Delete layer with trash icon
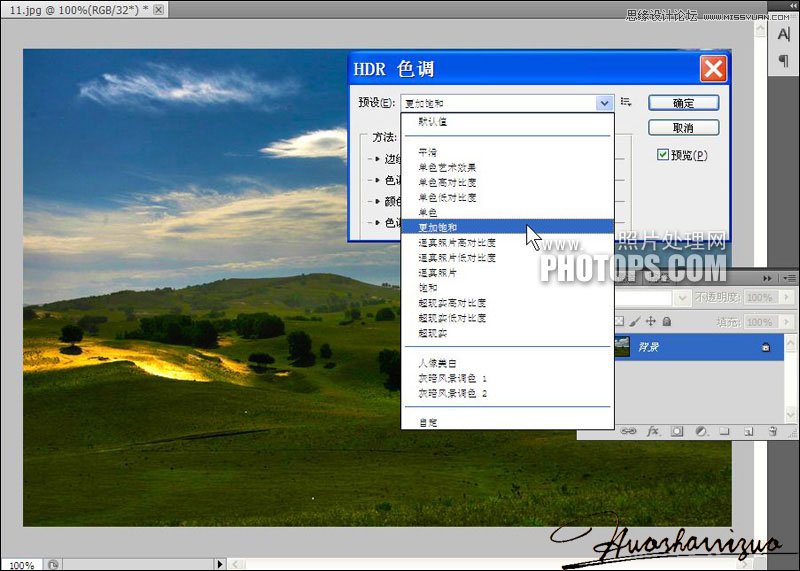This screenshot has width=800, height=571. tap(773, 432)
